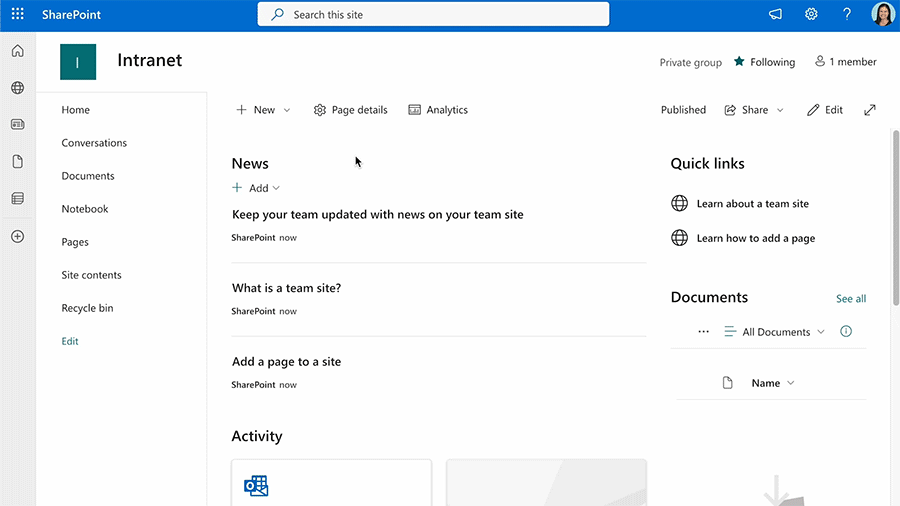Open the app launcher waffle icon
The image size is (900, 506).
tap(18, 14)
